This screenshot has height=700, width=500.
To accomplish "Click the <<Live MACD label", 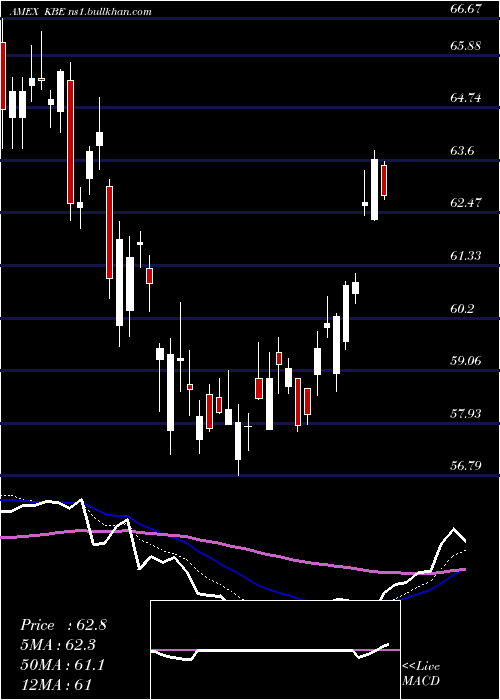I will (x=421, y=673).
